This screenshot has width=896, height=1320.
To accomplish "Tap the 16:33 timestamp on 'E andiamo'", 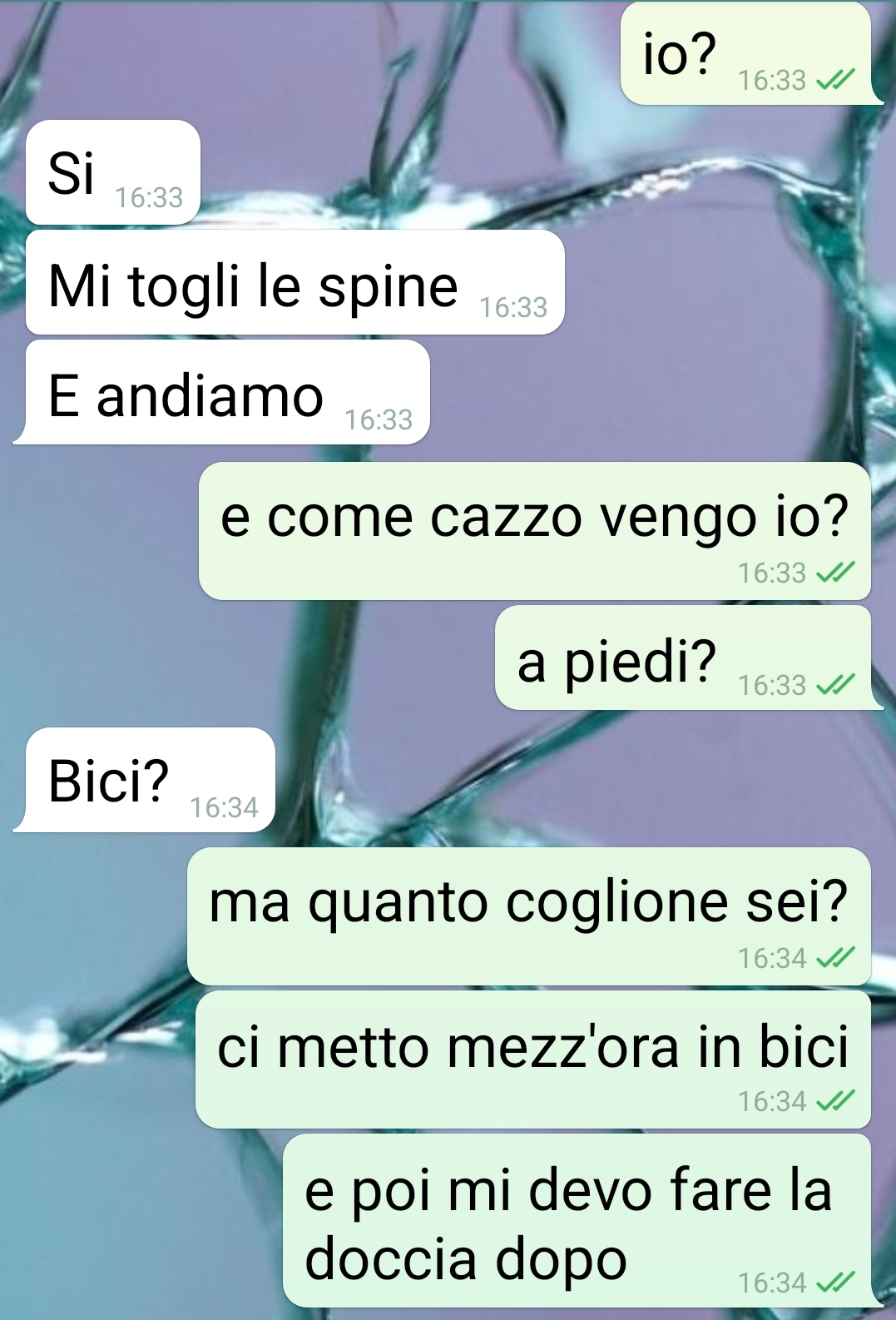I will point(379,419).
